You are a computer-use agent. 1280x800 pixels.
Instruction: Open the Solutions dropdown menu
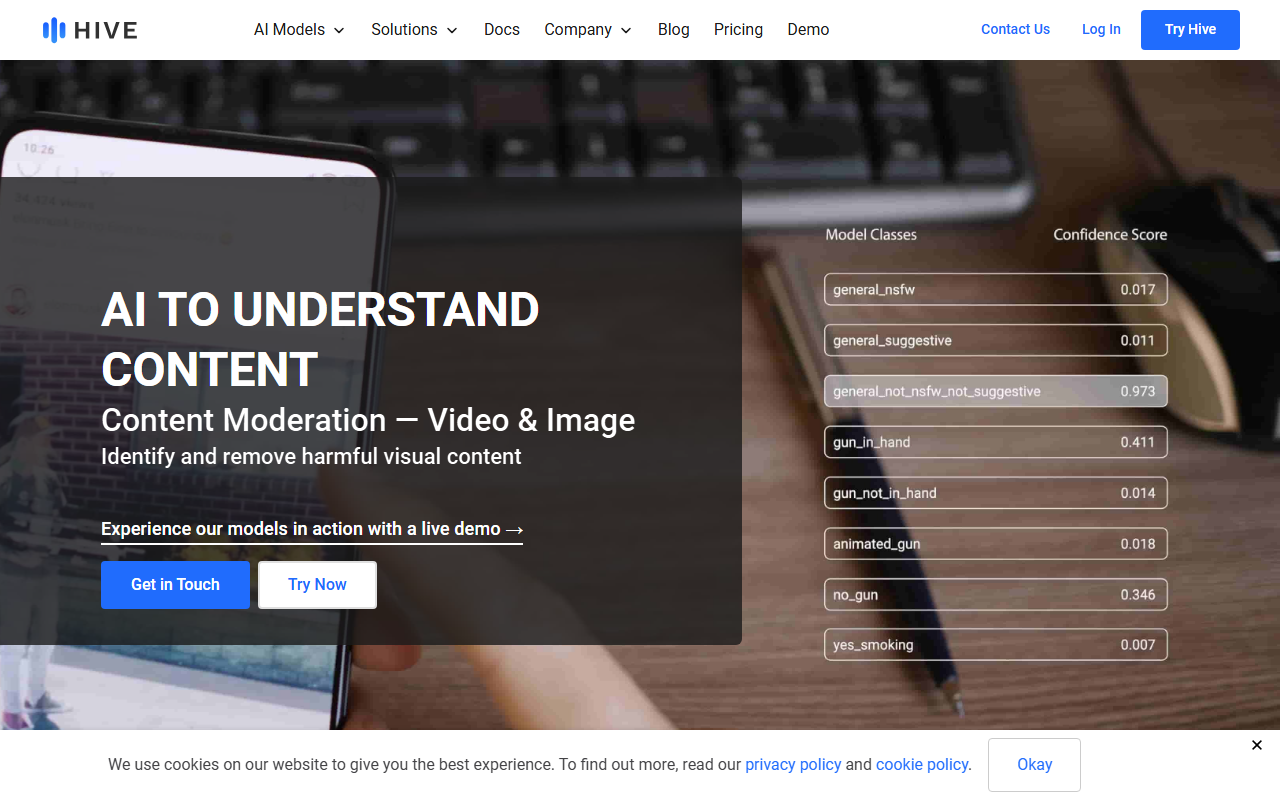pos(414,30)
